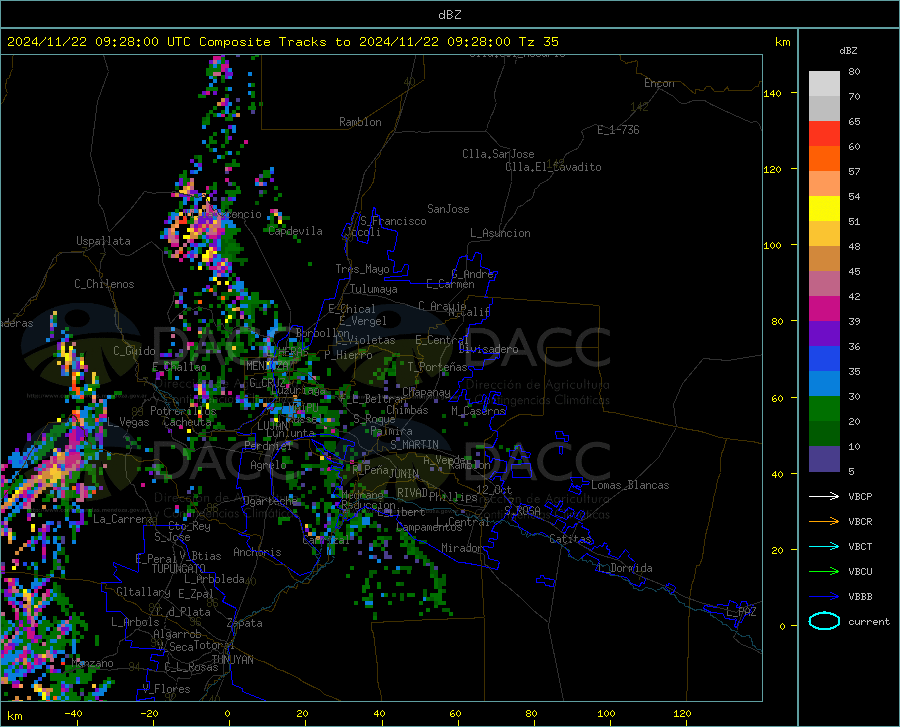This screenshot has width=900, height=727.
Task: Click the 'E_1-736' map label
Action: click(618, 130)
